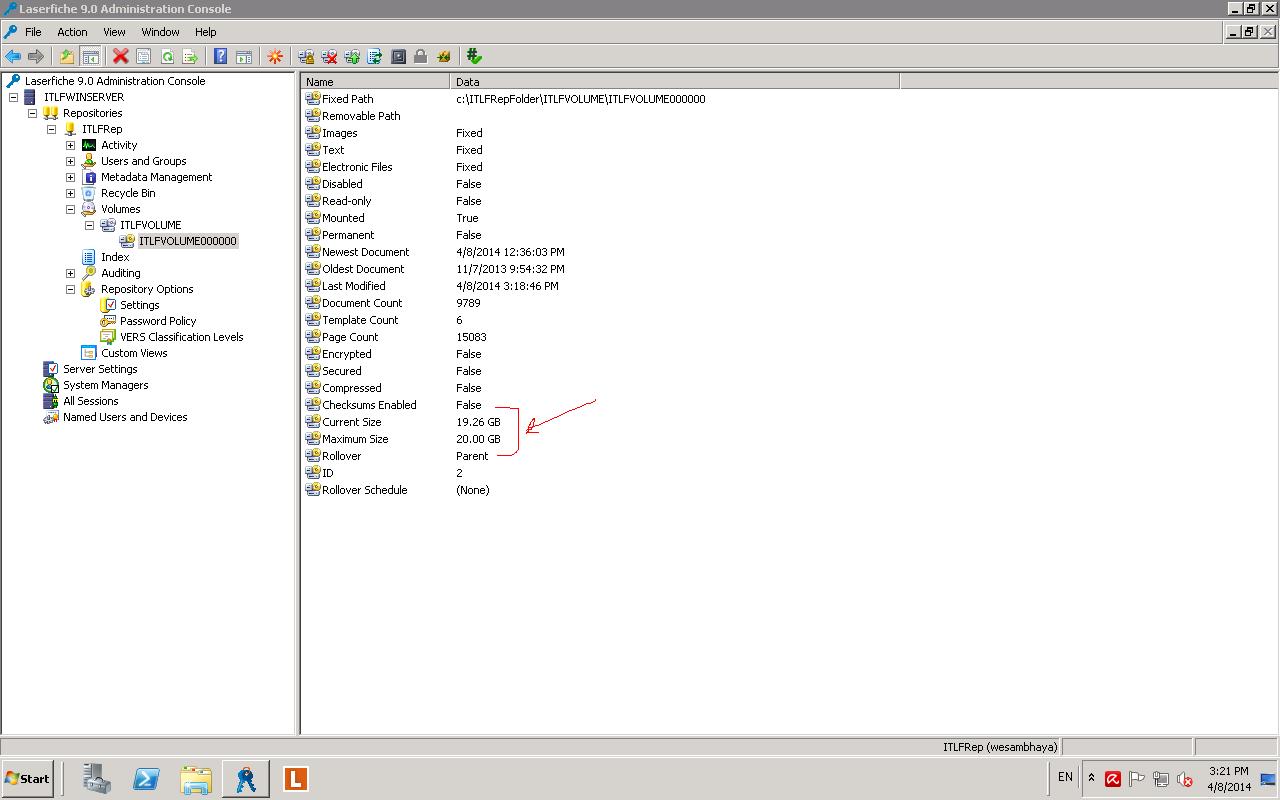This screenshot has height=800, width=1280.
Task: Click the volume with padlock toolbar icon
Action: pos(306,57)
